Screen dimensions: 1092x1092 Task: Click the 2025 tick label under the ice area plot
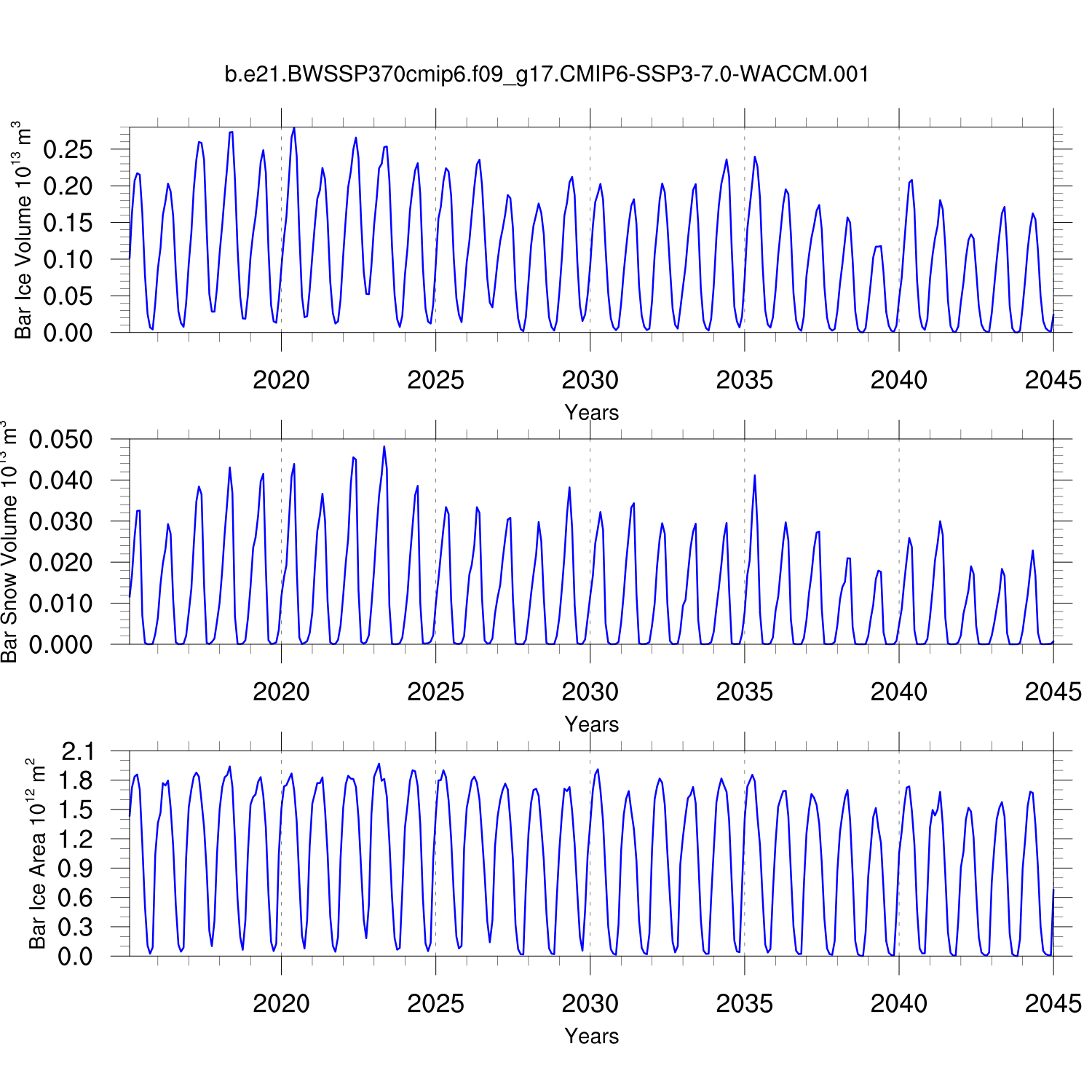(x=435, y=1003)
